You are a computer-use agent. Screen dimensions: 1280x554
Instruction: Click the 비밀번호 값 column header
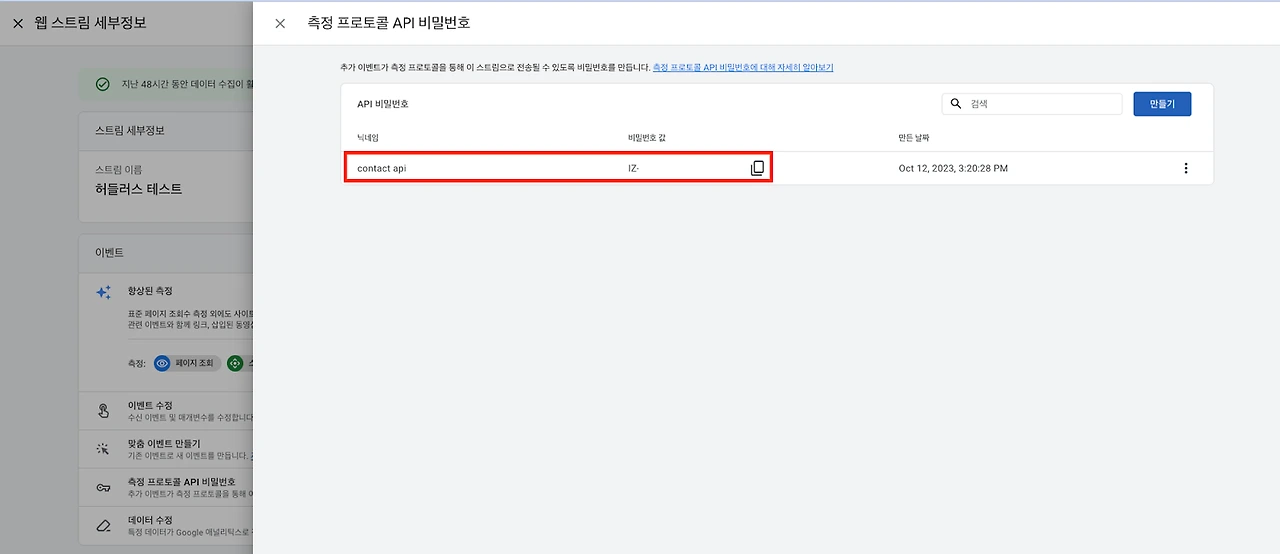pos(647,137)
